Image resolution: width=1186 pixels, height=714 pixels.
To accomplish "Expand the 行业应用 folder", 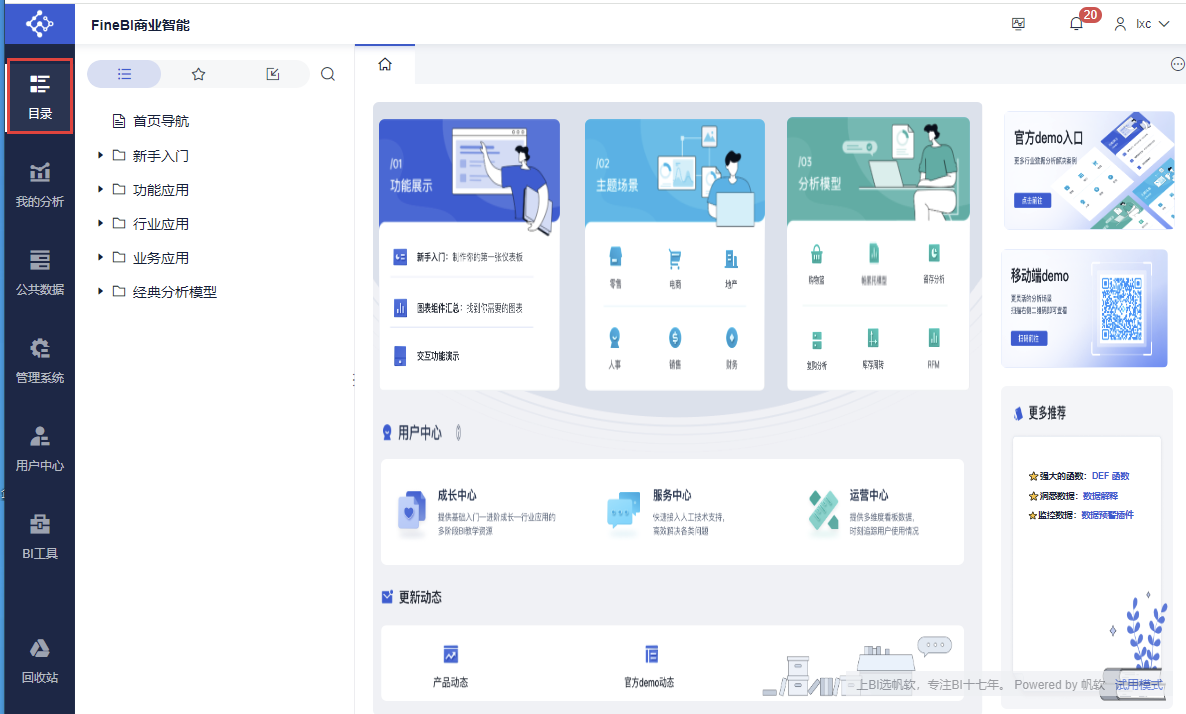I will point(100,223).
